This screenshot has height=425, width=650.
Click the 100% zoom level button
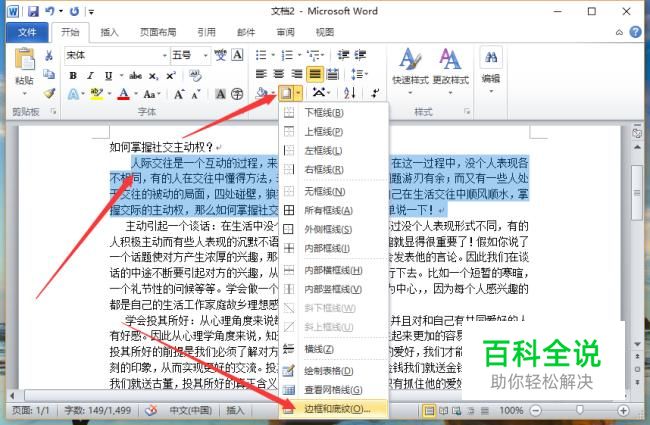click(x=511, y=410)
